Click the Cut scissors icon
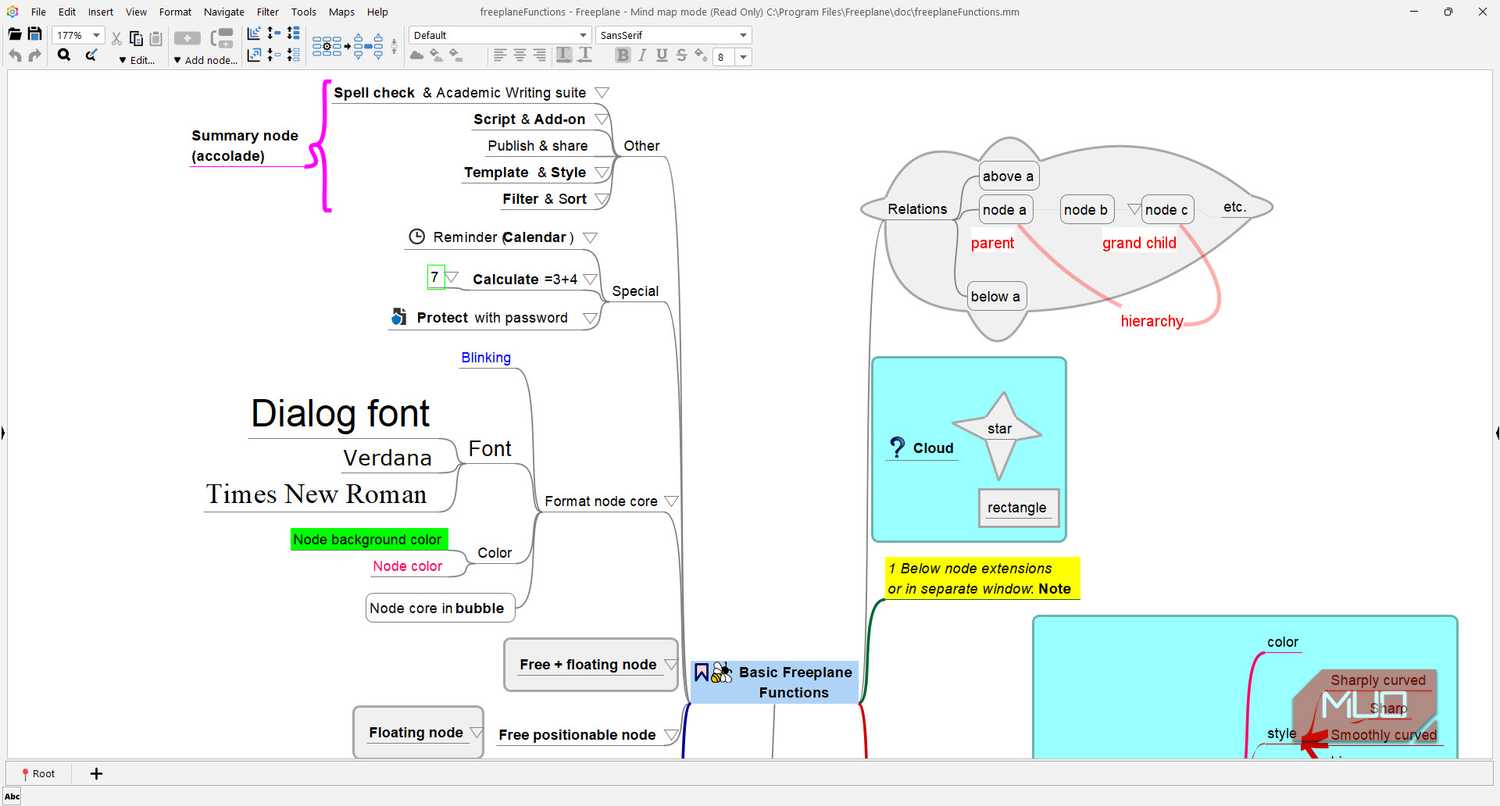This screenshot has width=1500, height=806. [116, 38]
